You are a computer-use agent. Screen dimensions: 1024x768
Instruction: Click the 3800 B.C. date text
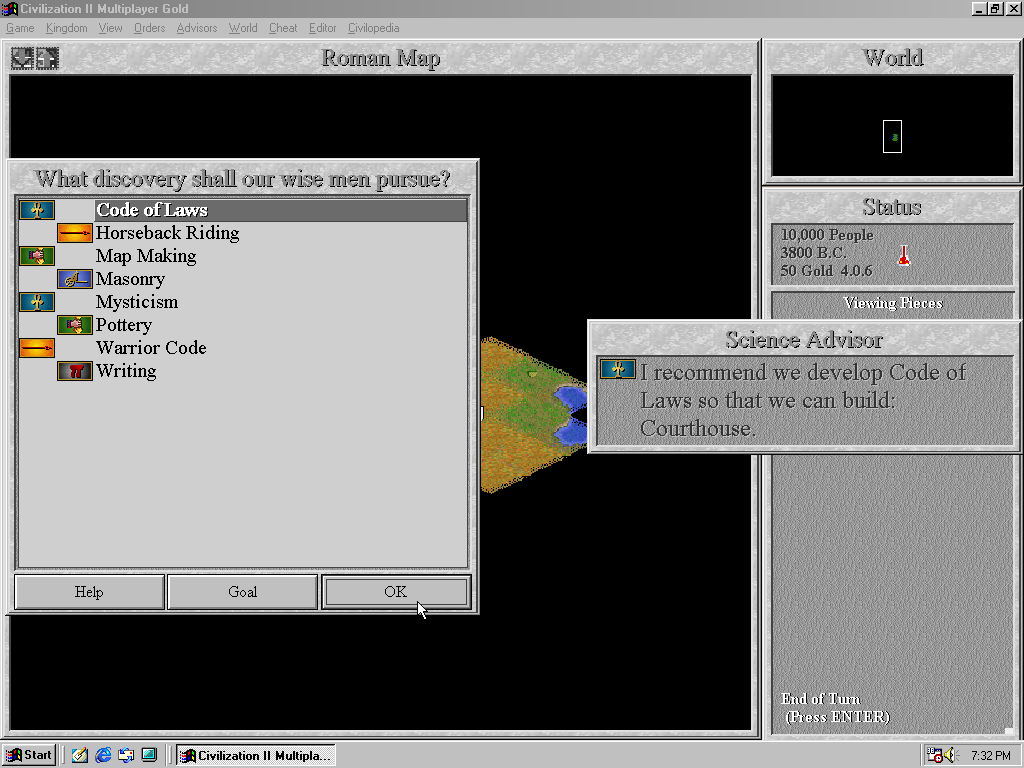[814, 253]
